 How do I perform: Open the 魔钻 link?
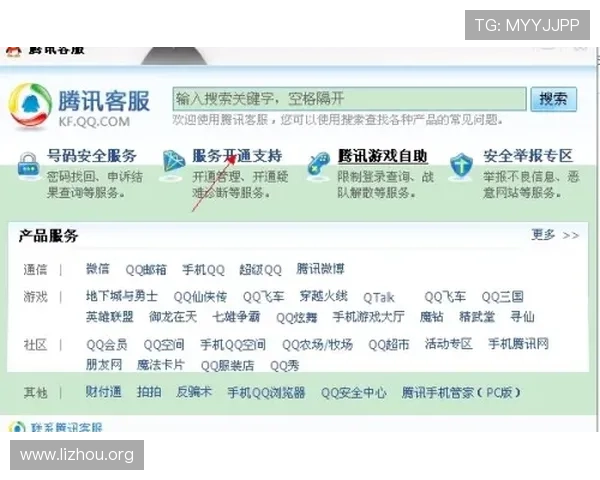pyautogui.click(x=432, y=317)
